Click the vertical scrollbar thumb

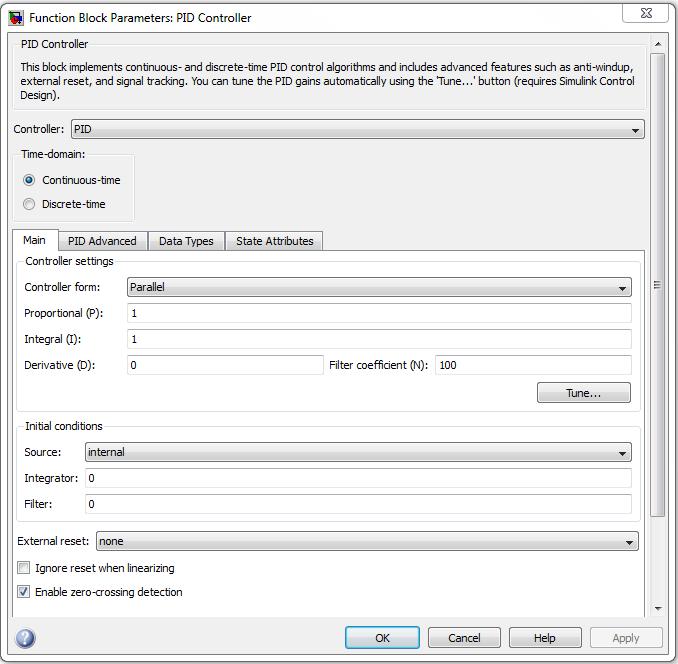(658, 285)
